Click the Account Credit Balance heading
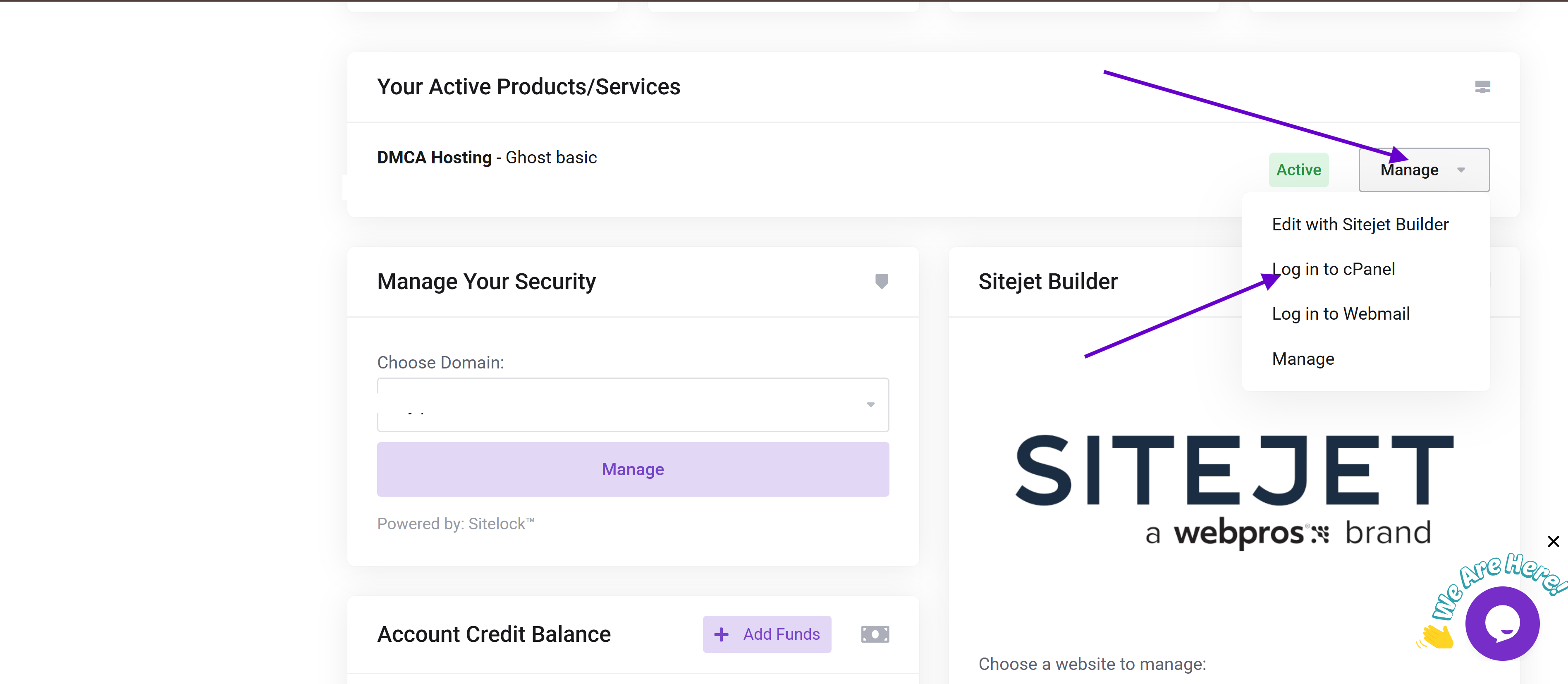Image resolution: width=1568 pixels, height=684 pixels. coord(494,634)
